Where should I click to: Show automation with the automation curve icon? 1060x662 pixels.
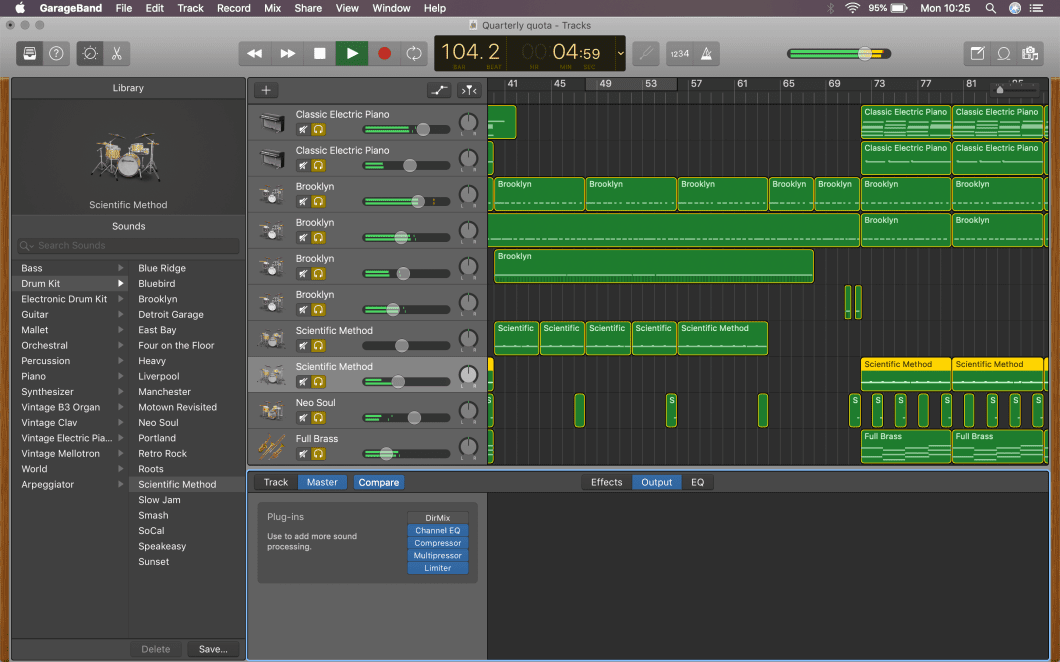click(x=438, y=90)
